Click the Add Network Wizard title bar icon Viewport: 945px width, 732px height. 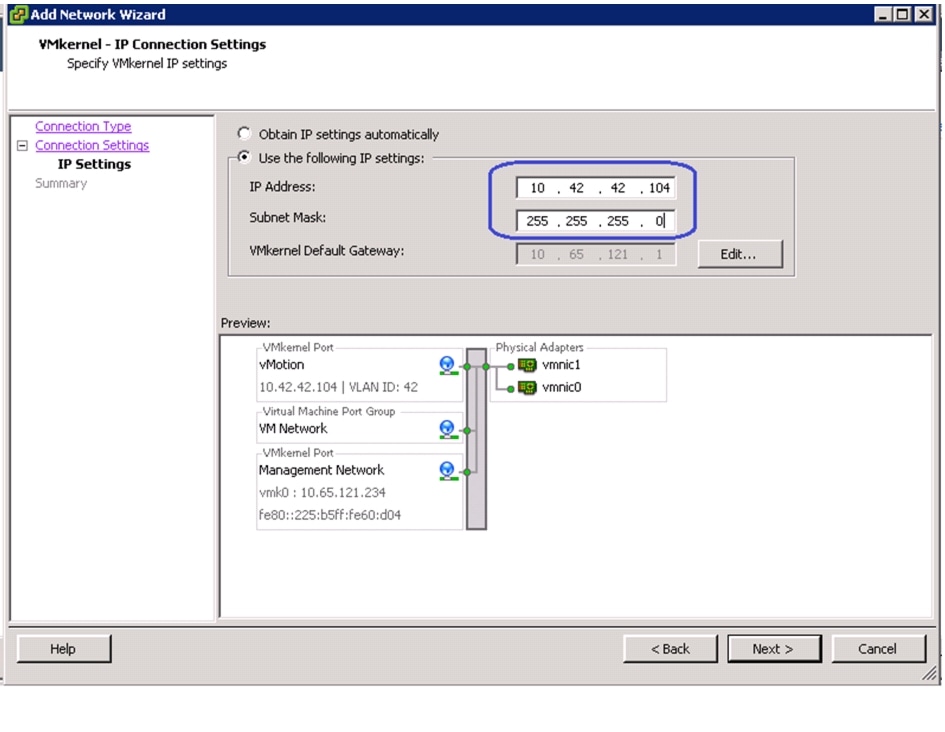[18, 14]
